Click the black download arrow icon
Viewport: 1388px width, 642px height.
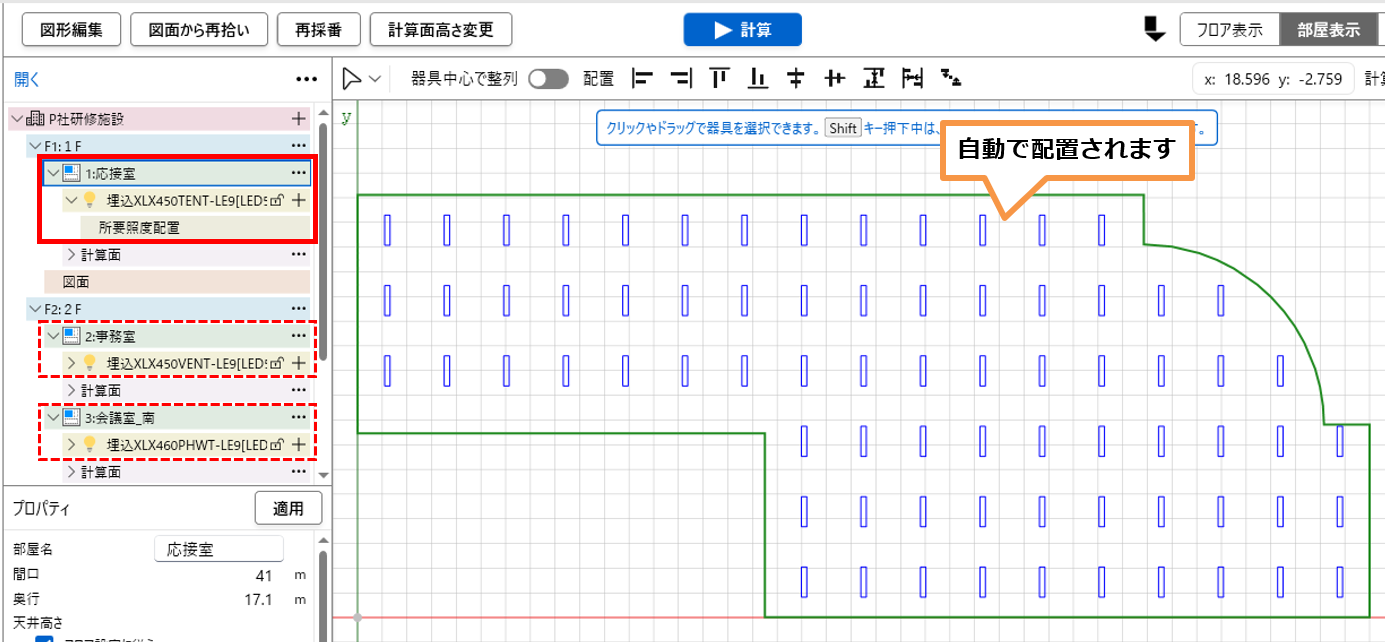[1155, 30]
